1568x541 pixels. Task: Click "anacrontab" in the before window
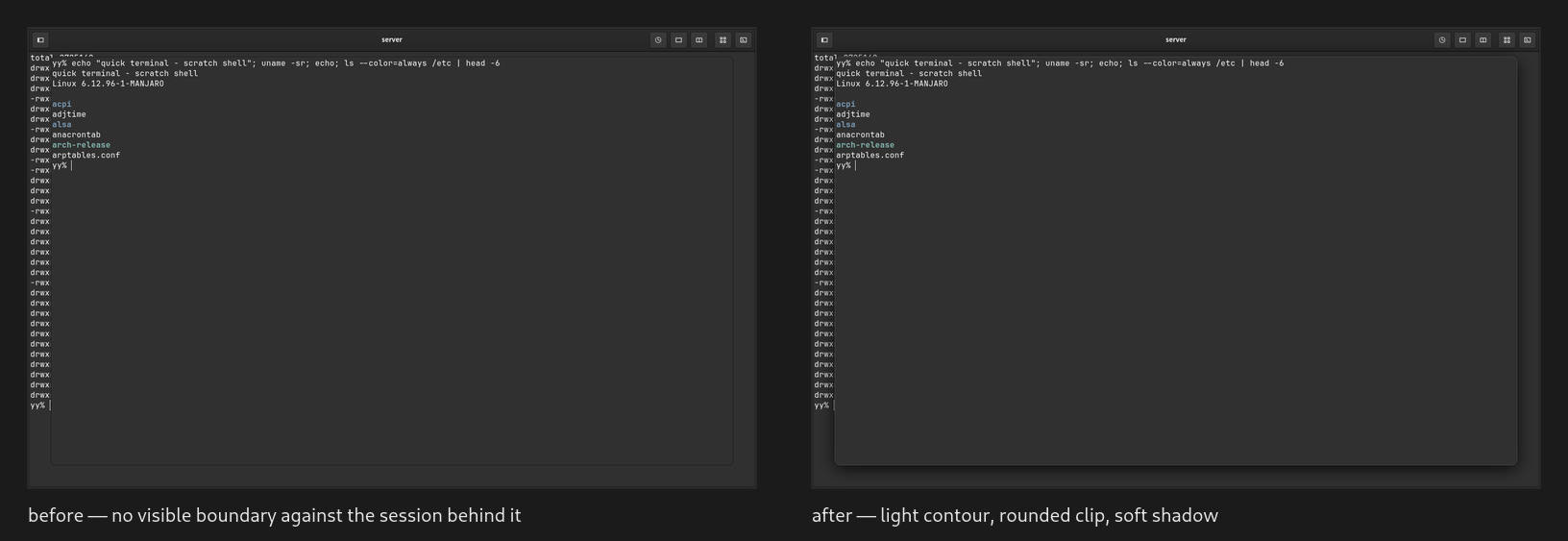76,135
